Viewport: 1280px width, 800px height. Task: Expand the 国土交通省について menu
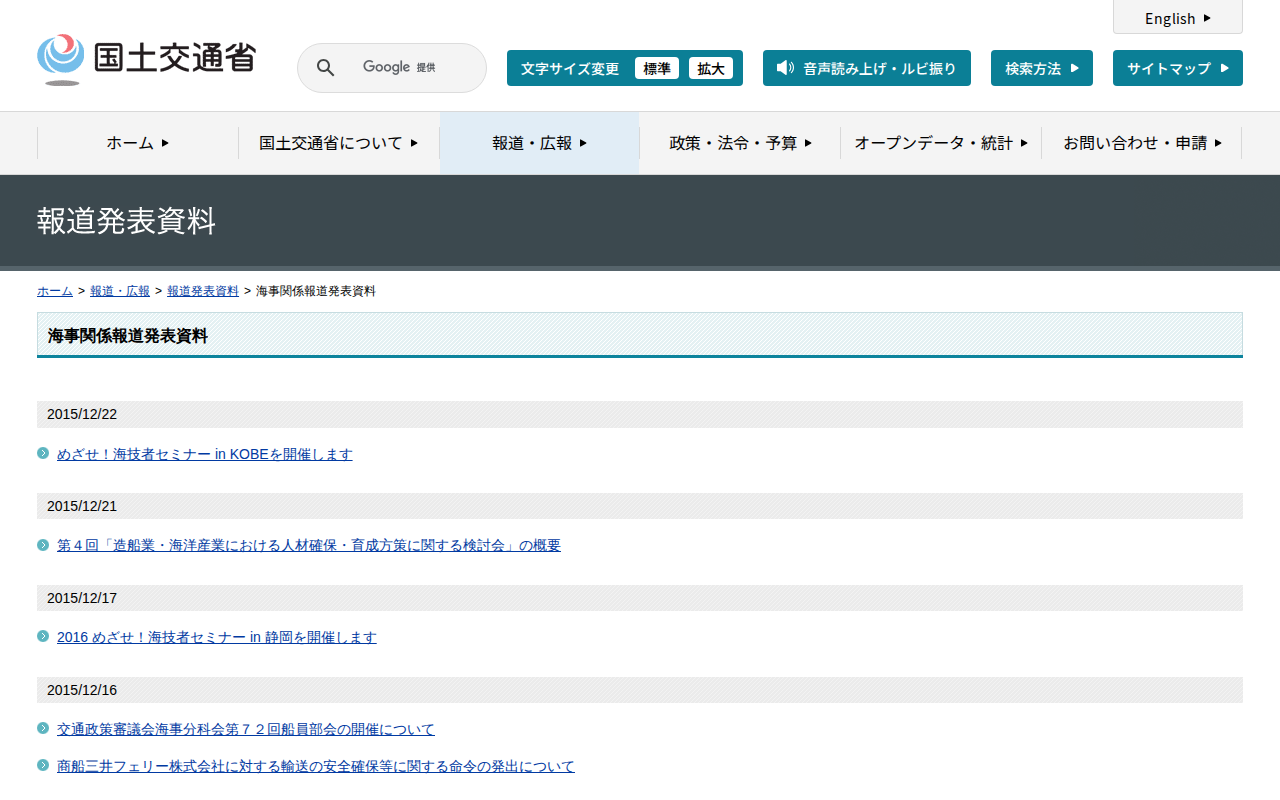coord(338,143)
